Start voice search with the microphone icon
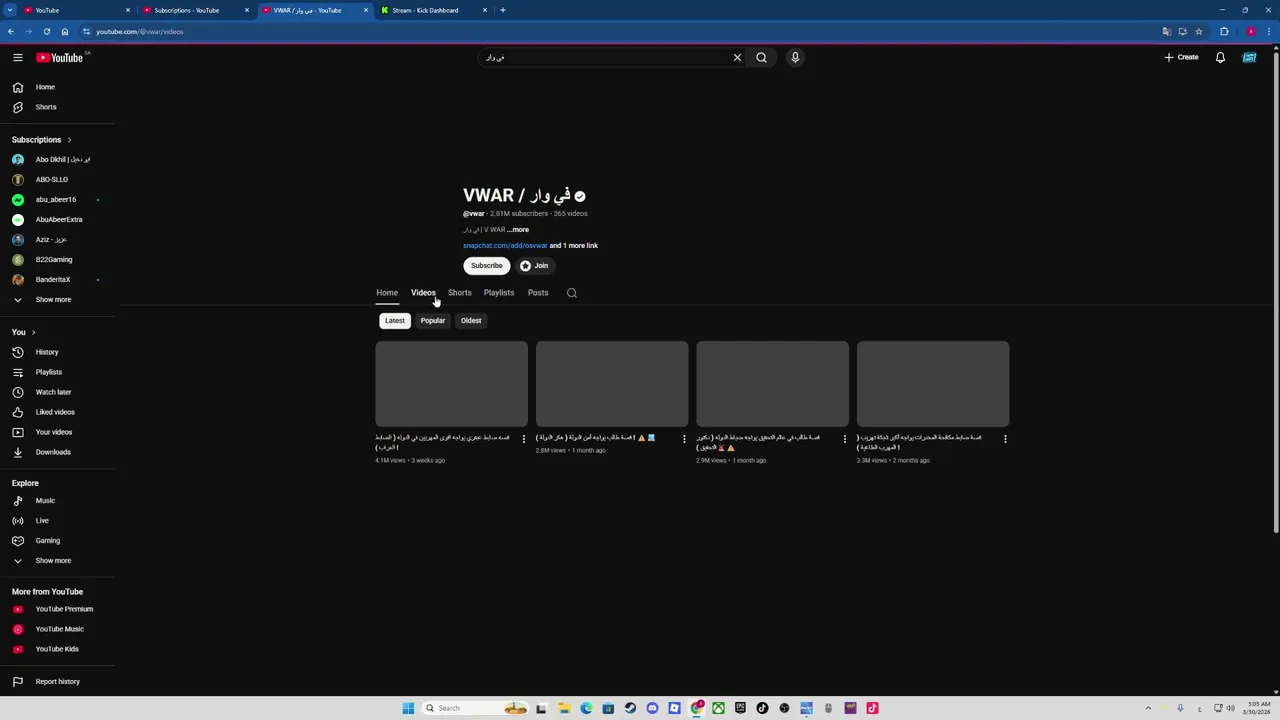This screenshot has height=720, width=1280. click(x=795, y=57)
